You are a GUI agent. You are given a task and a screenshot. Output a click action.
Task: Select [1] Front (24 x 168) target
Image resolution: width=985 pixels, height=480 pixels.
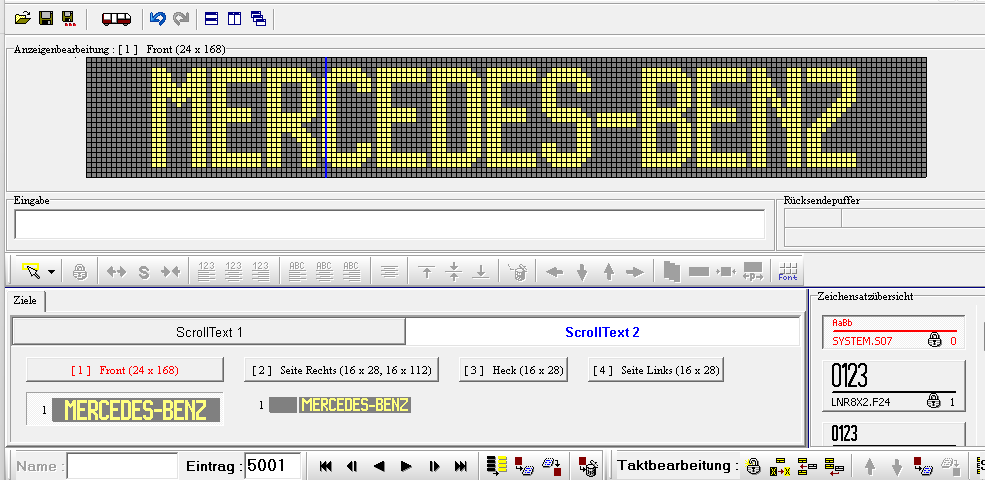(124, 370)
